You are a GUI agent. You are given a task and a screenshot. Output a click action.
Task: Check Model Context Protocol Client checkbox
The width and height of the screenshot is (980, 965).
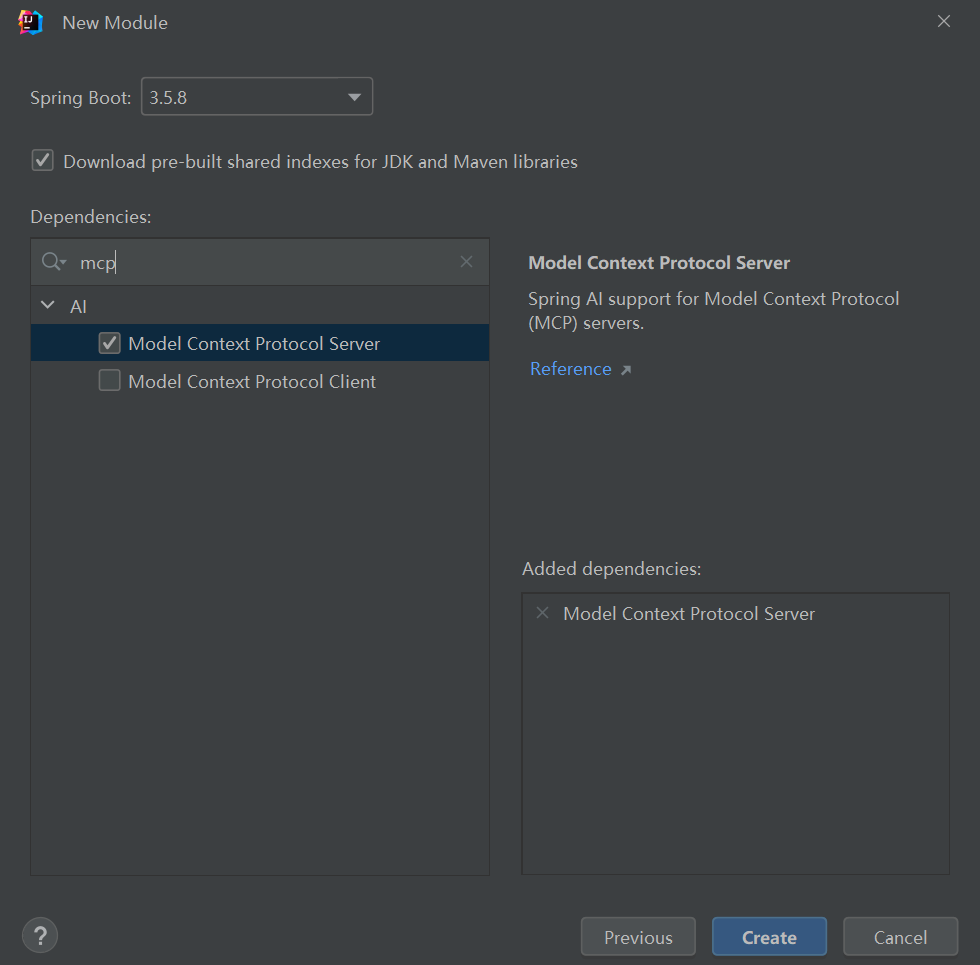(110, 381)
